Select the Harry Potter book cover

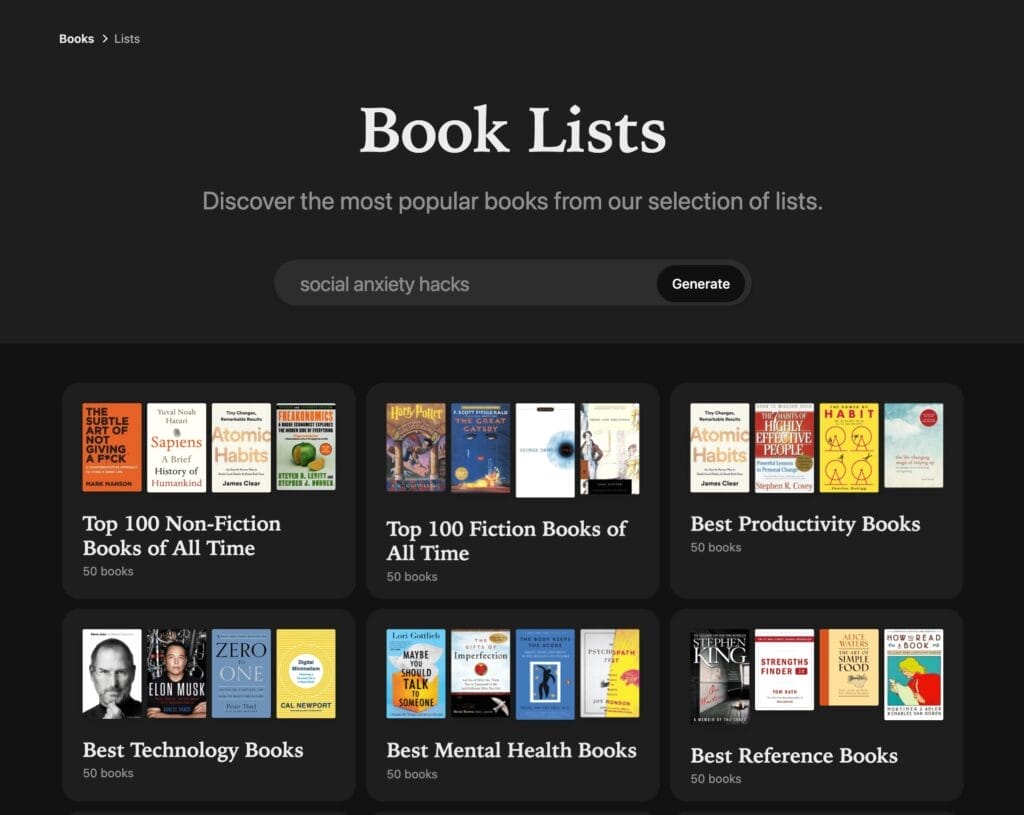(x=415, y=448)
